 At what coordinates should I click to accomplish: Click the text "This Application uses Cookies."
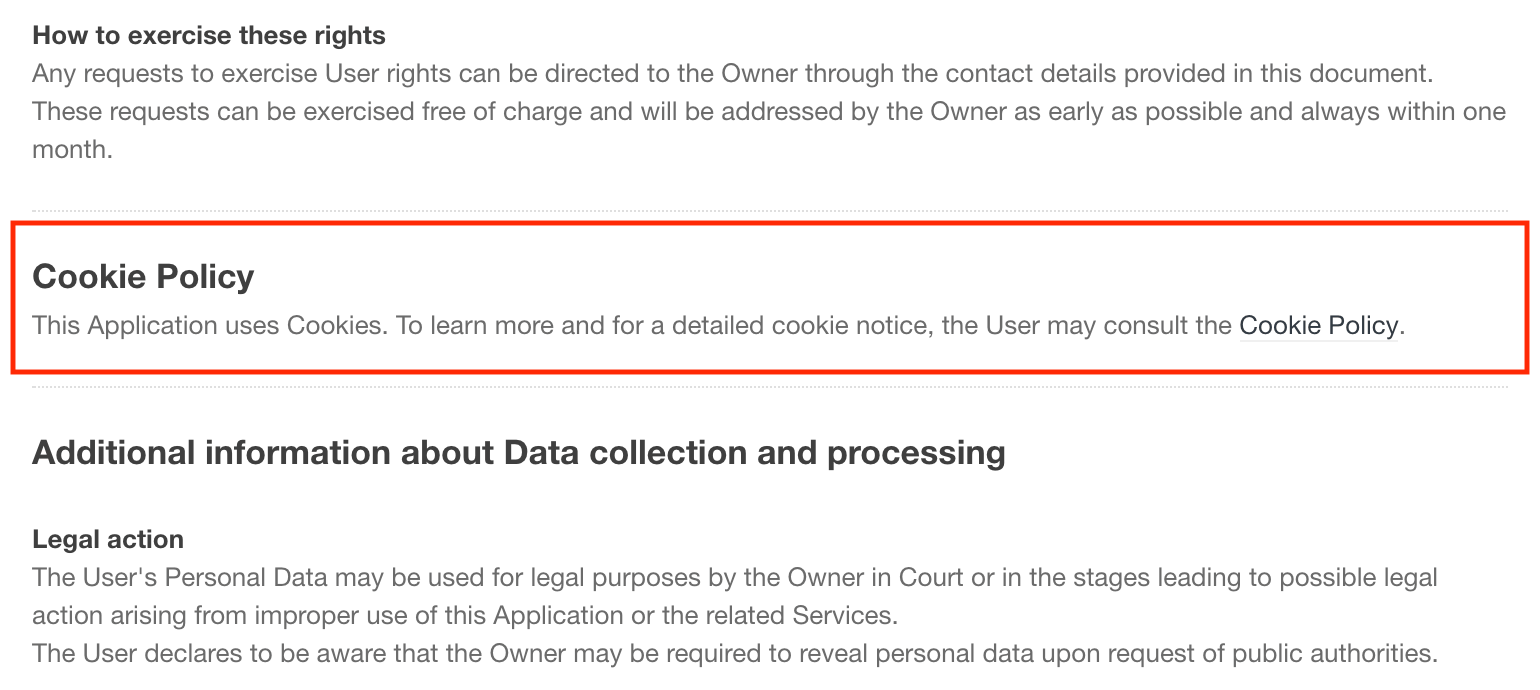click(209, 326)
